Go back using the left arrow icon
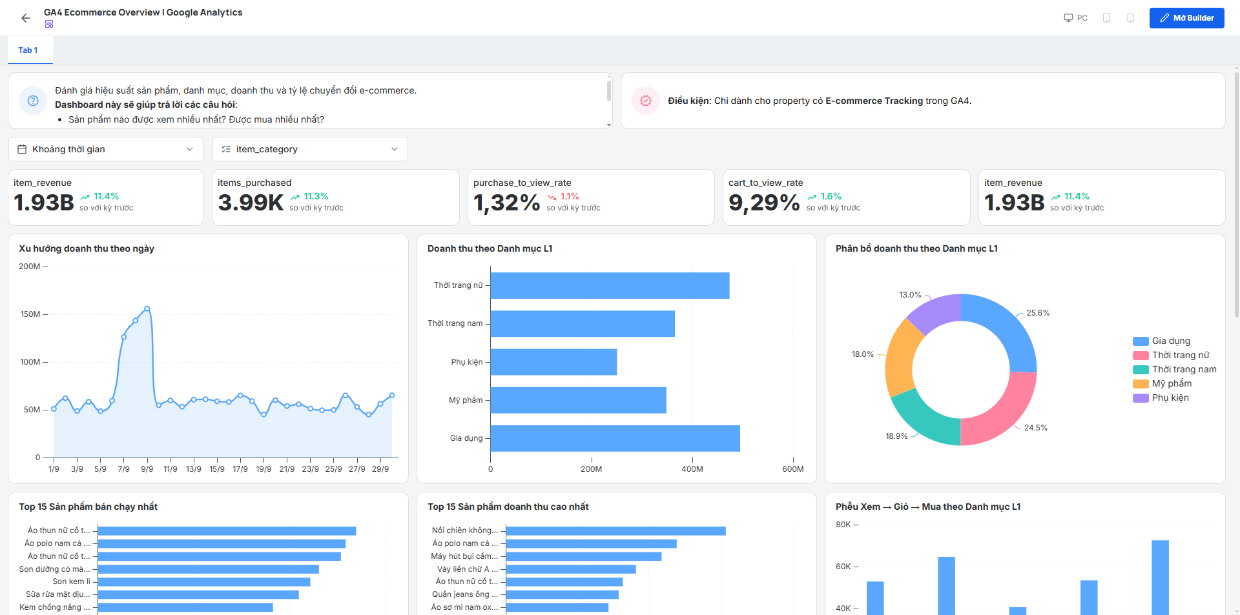 [x=25, y=18]
